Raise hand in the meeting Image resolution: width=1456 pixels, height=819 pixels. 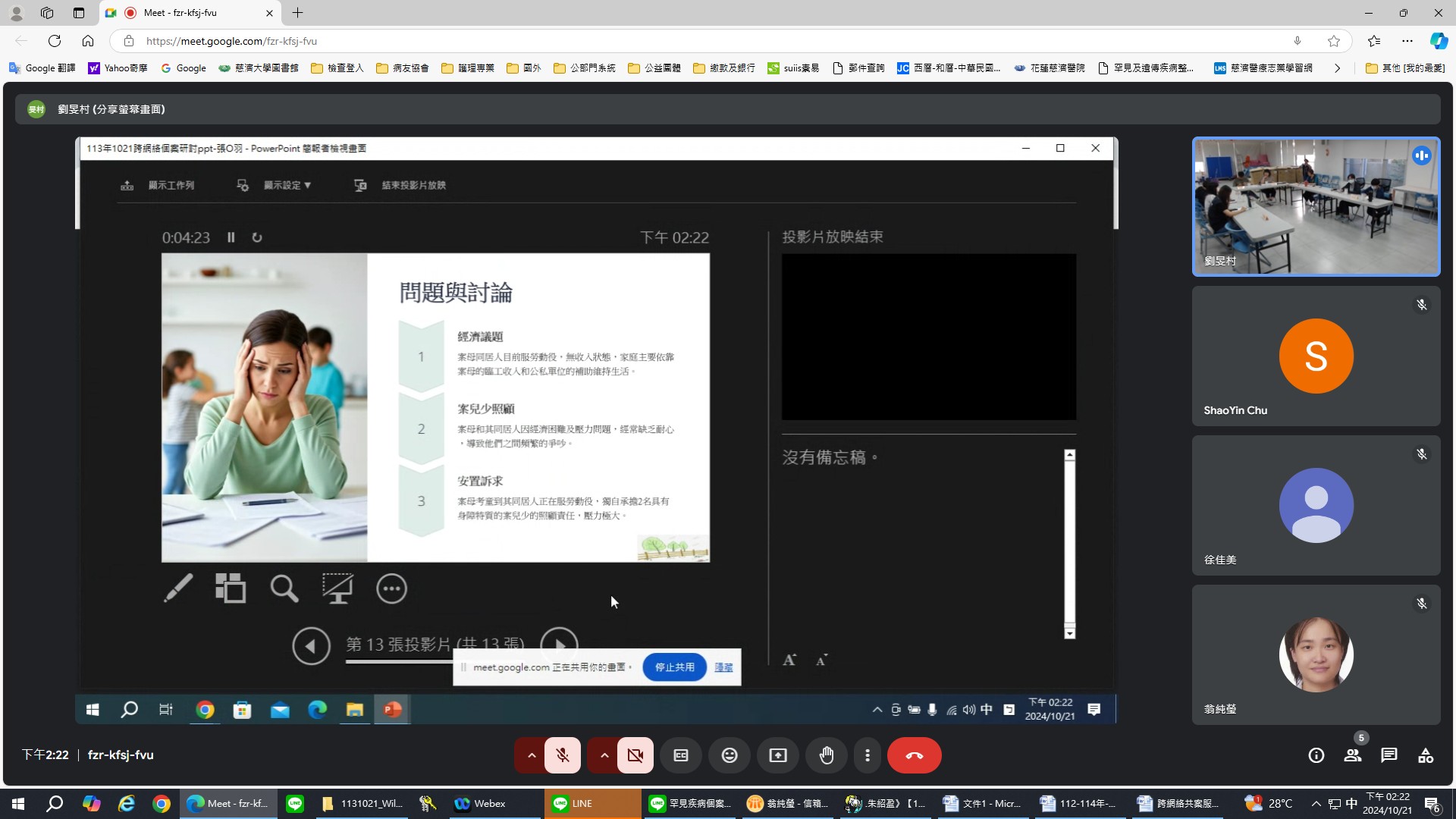827,755
